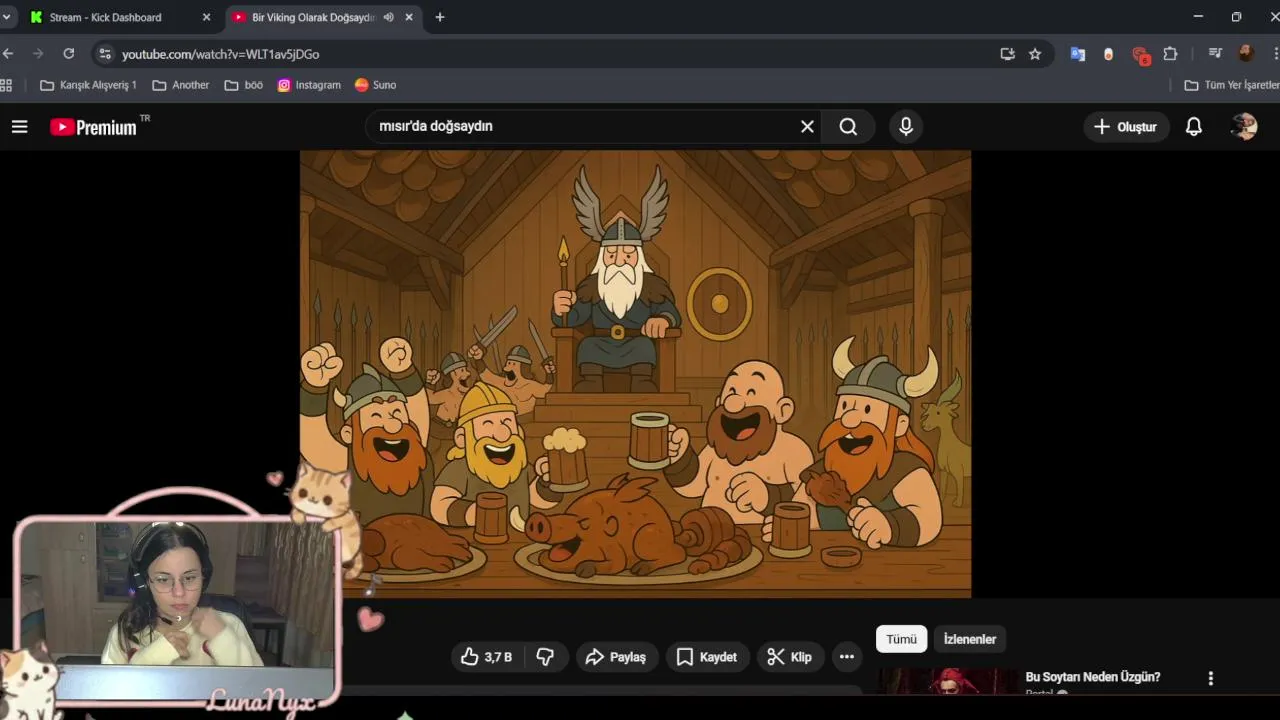1280x720 pixels.
Task: Save the video with 'Kaydet'
Action: pyautogui.click(x=707, y=657)
